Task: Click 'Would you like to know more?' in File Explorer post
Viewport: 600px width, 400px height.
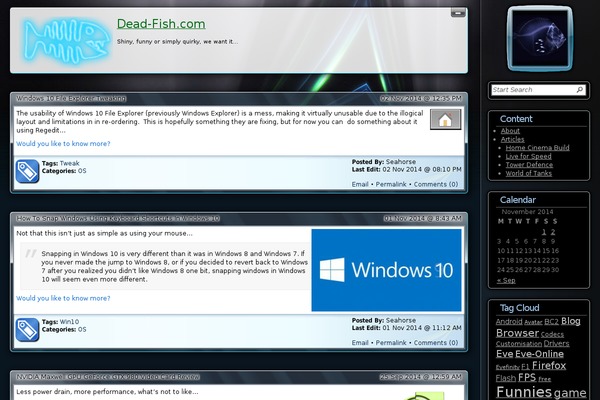Action: tap(63, 144)
